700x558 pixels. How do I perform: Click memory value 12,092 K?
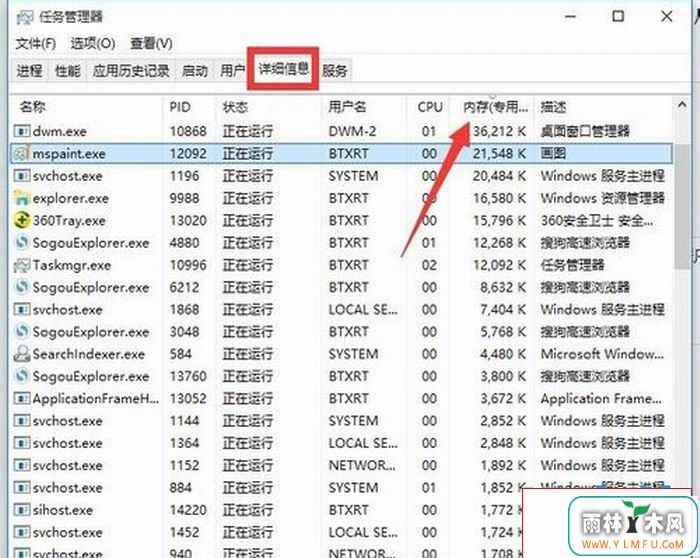pos(499,265)
